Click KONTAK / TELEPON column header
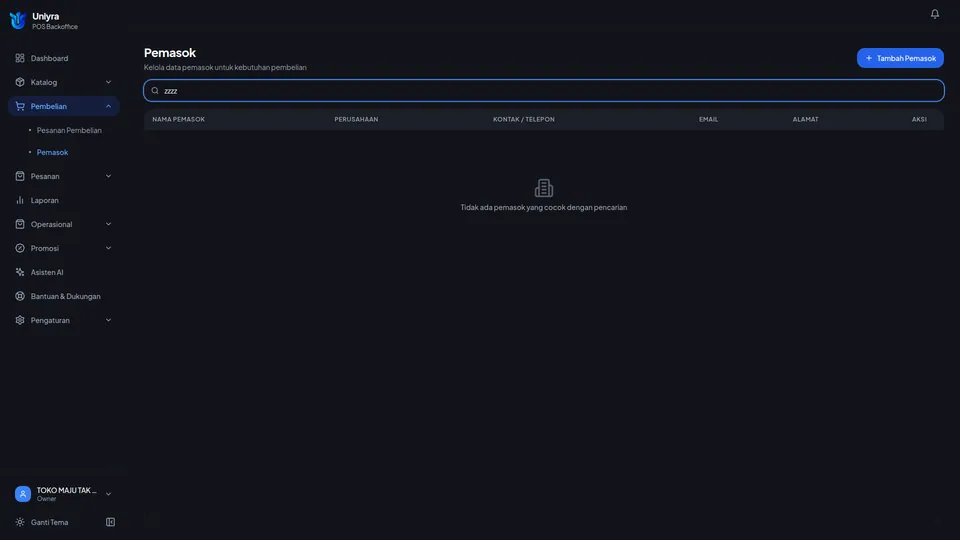Image resolution: width=960 pixels, height=540 pixels. pyautogui.click(x=524, y=119)
